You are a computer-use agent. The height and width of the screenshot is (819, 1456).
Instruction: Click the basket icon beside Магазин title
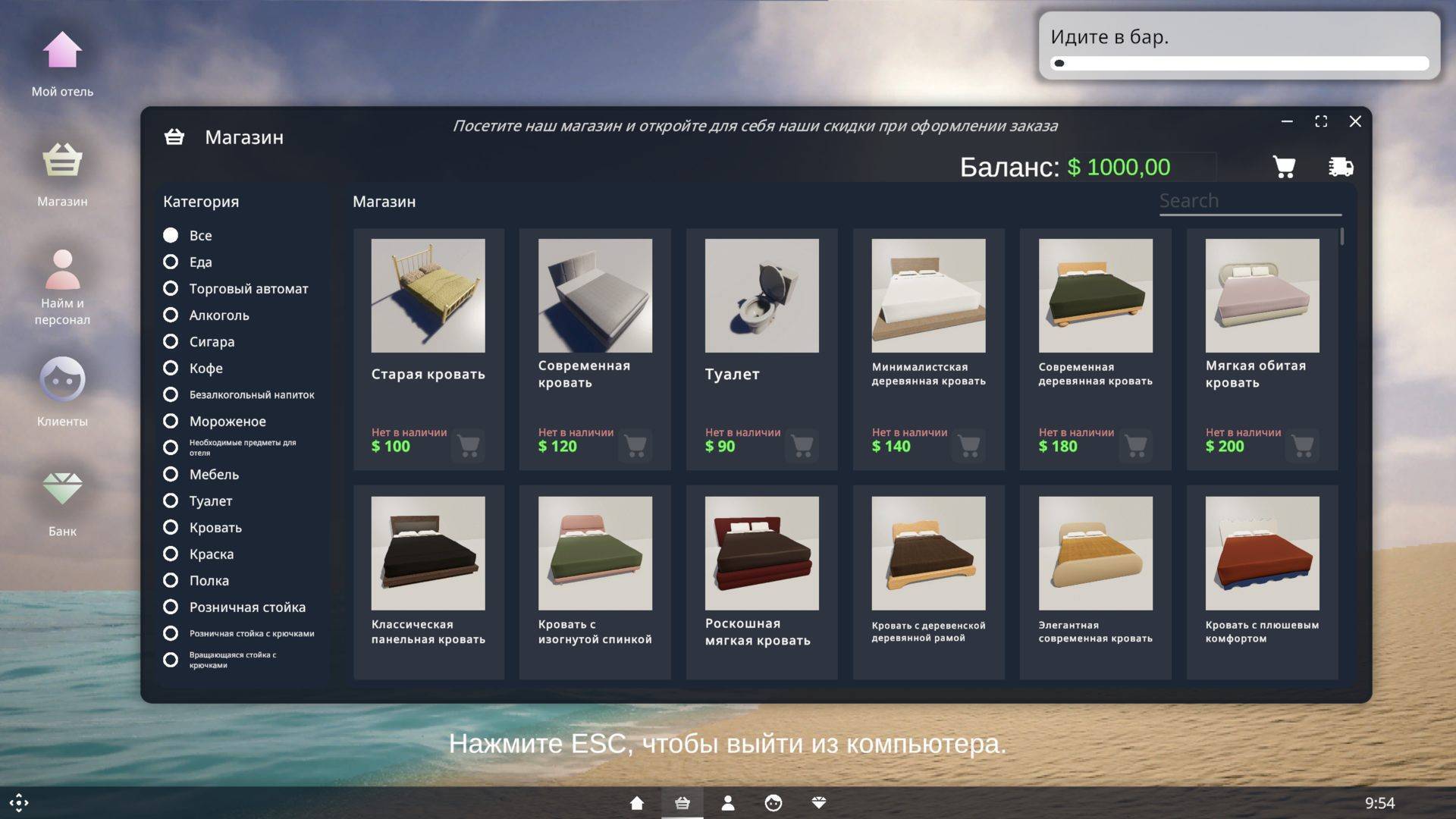tap(174, 136)
